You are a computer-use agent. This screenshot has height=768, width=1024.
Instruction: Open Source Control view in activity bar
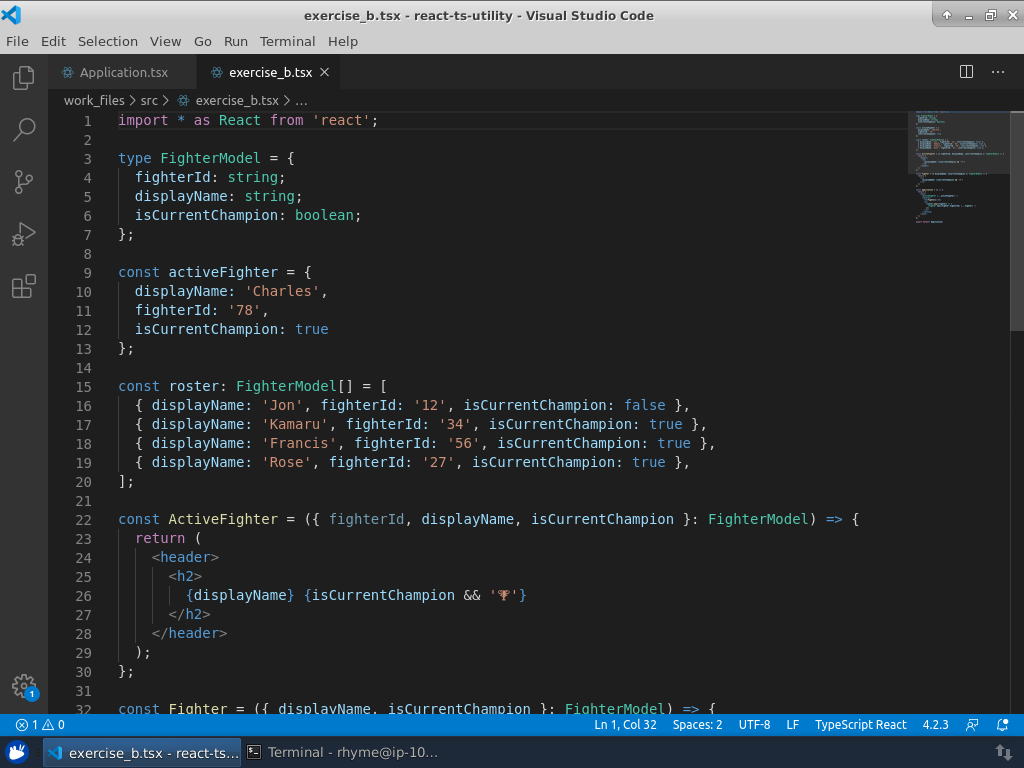[24, 182]
